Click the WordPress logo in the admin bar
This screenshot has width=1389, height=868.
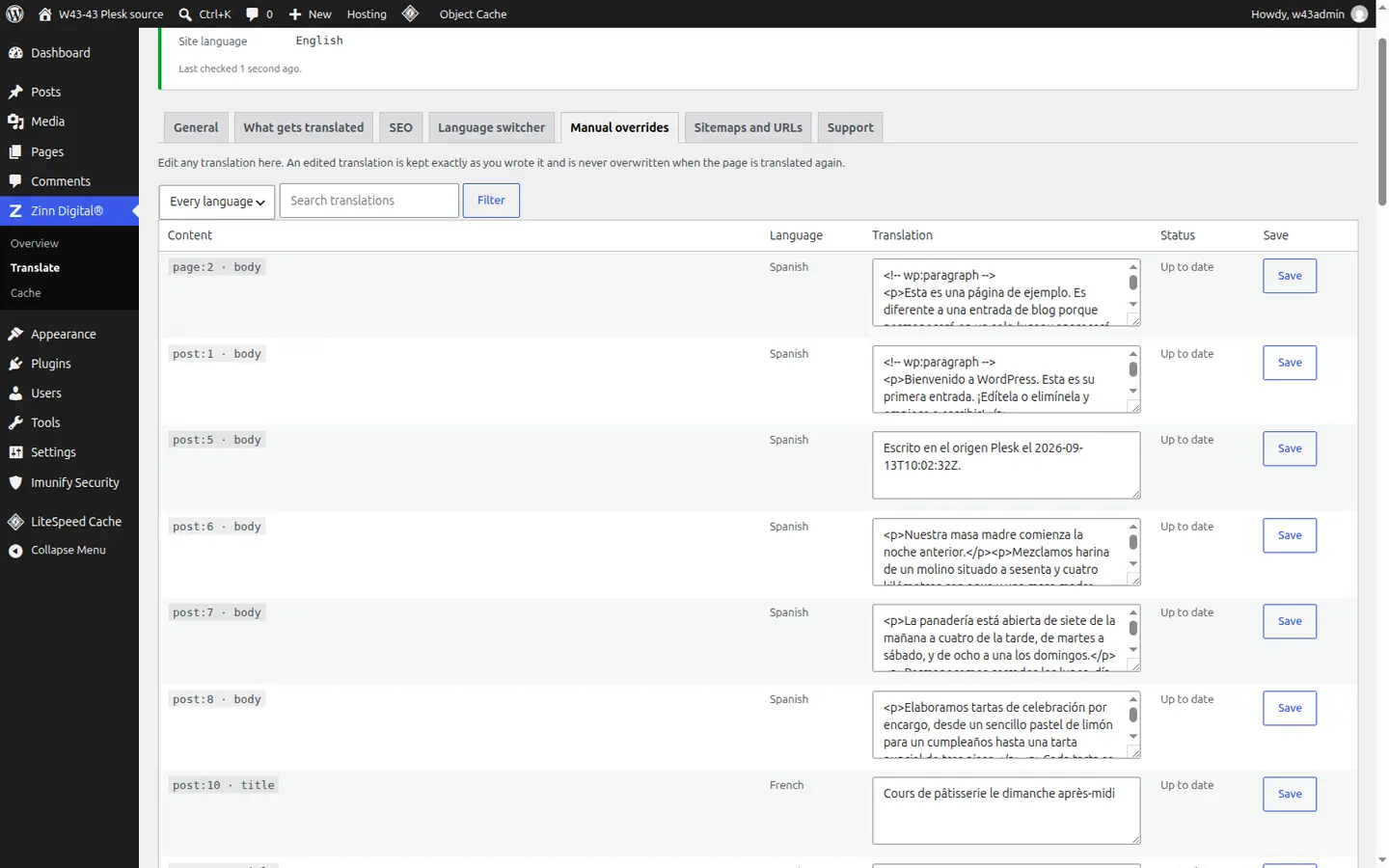pos(14,14)
